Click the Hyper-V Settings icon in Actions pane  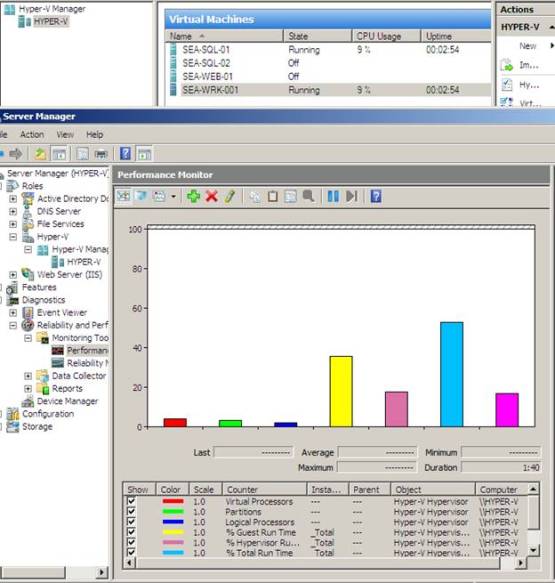507,85
